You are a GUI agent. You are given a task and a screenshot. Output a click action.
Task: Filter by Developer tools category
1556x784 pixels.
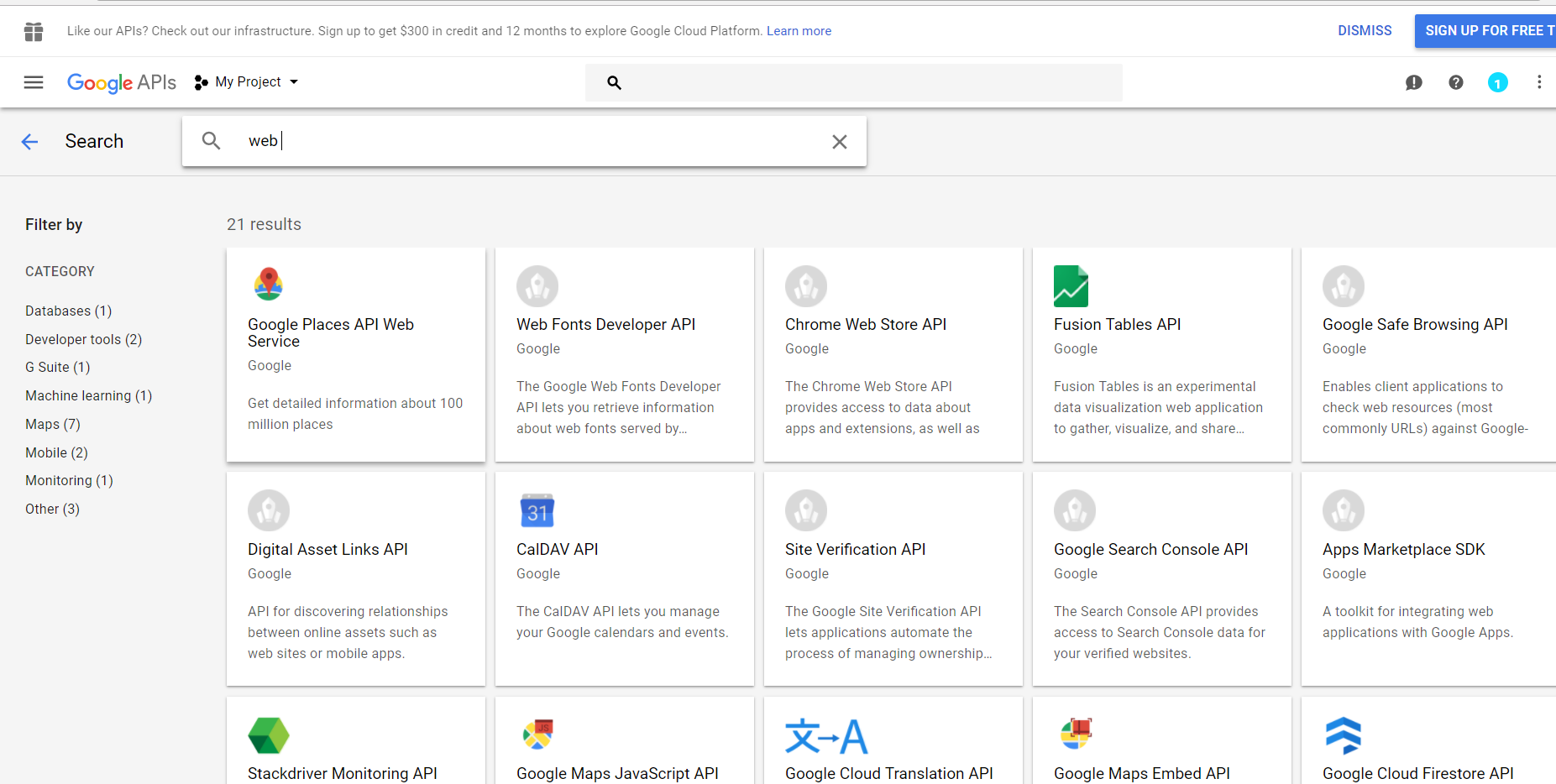tap(83, 339)
